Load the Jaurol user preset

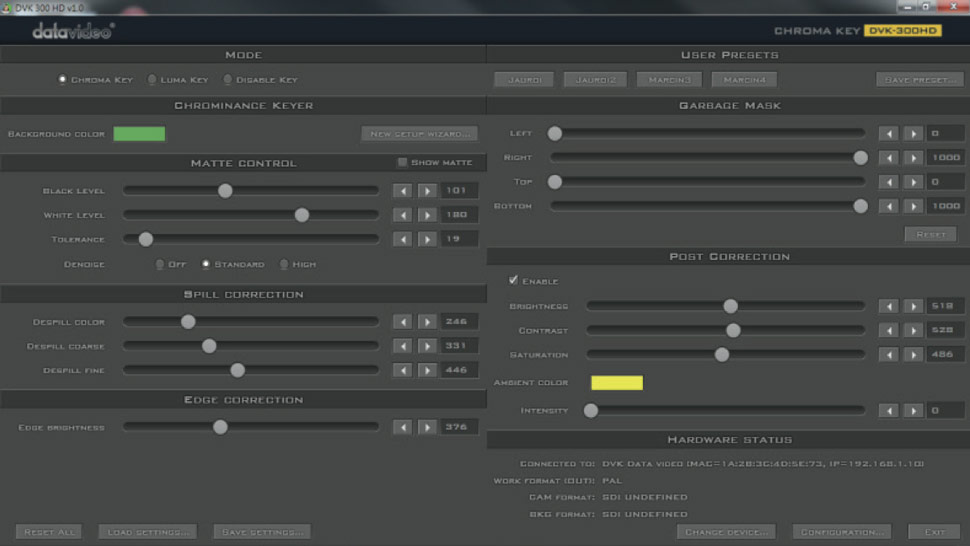524,80
